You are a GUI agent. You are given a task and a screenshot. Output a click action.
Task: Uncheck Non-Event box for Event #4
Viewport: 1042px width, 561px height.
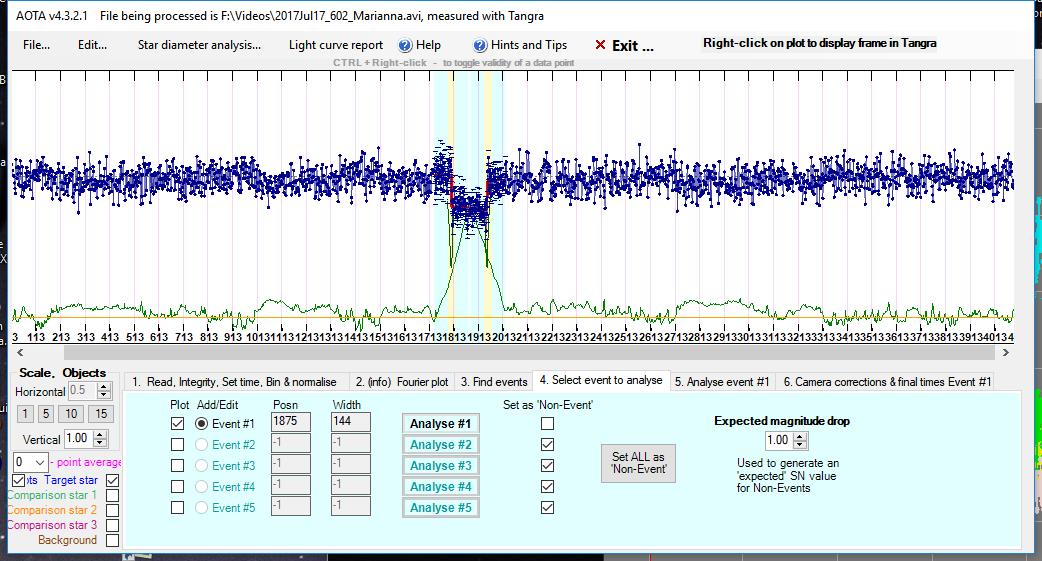[x=548, y=487]
